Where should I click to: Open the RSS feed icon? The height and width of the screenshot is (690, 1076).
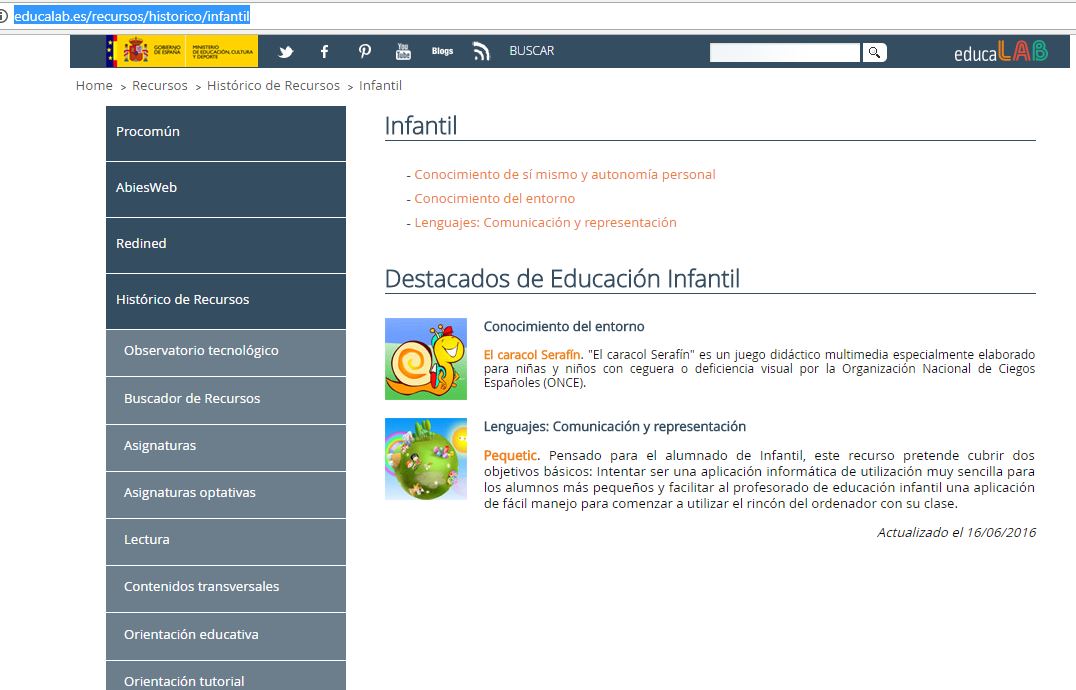pos(482,52)
